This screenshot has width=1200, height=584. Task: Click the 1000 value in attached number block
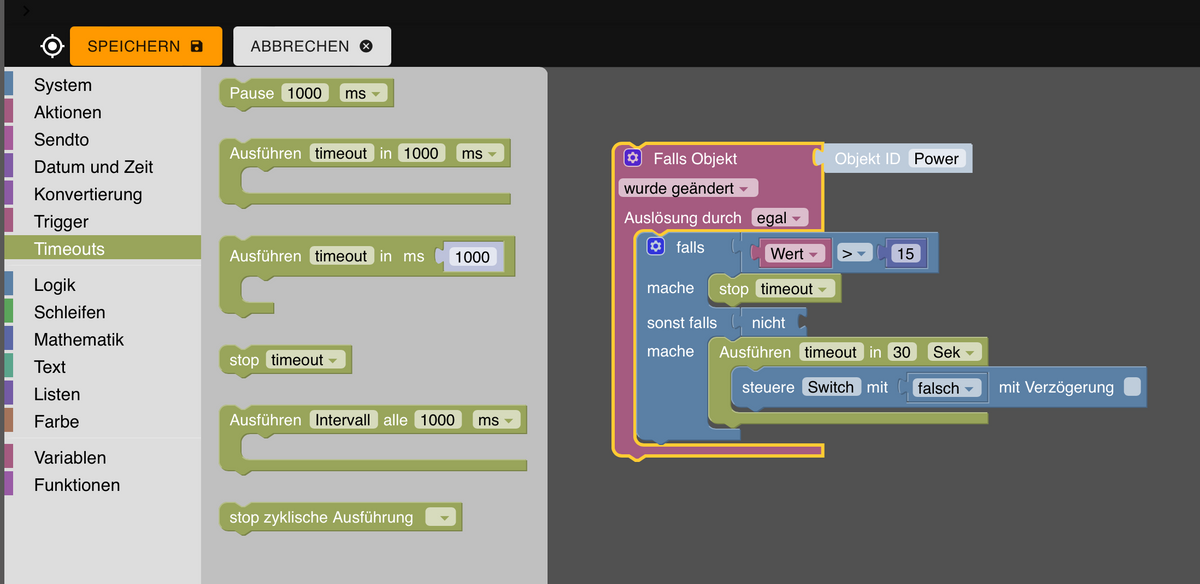(x=472, y=257)
